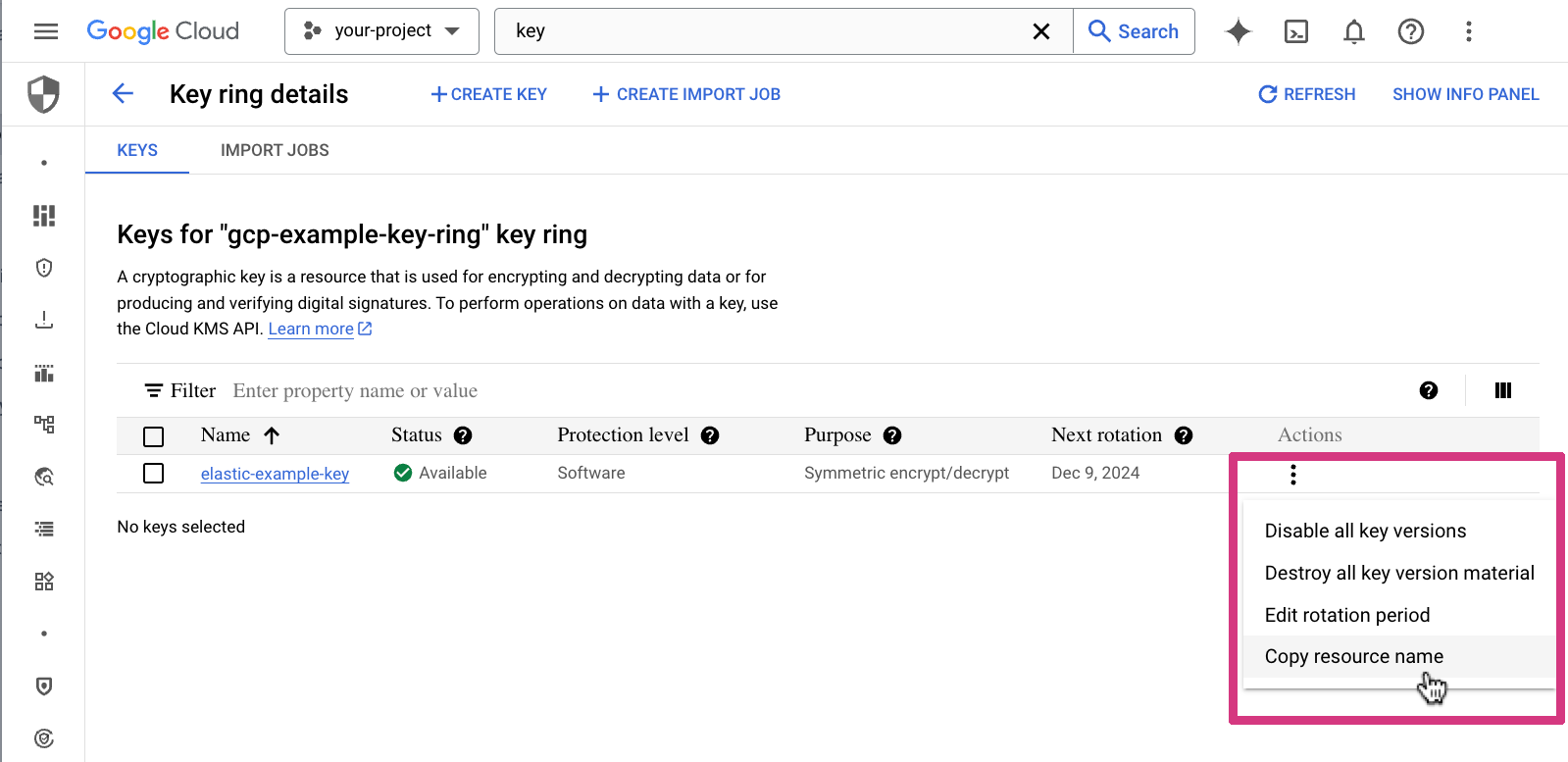Show Status column help tooltip
1568x762 pixels.
463,435
